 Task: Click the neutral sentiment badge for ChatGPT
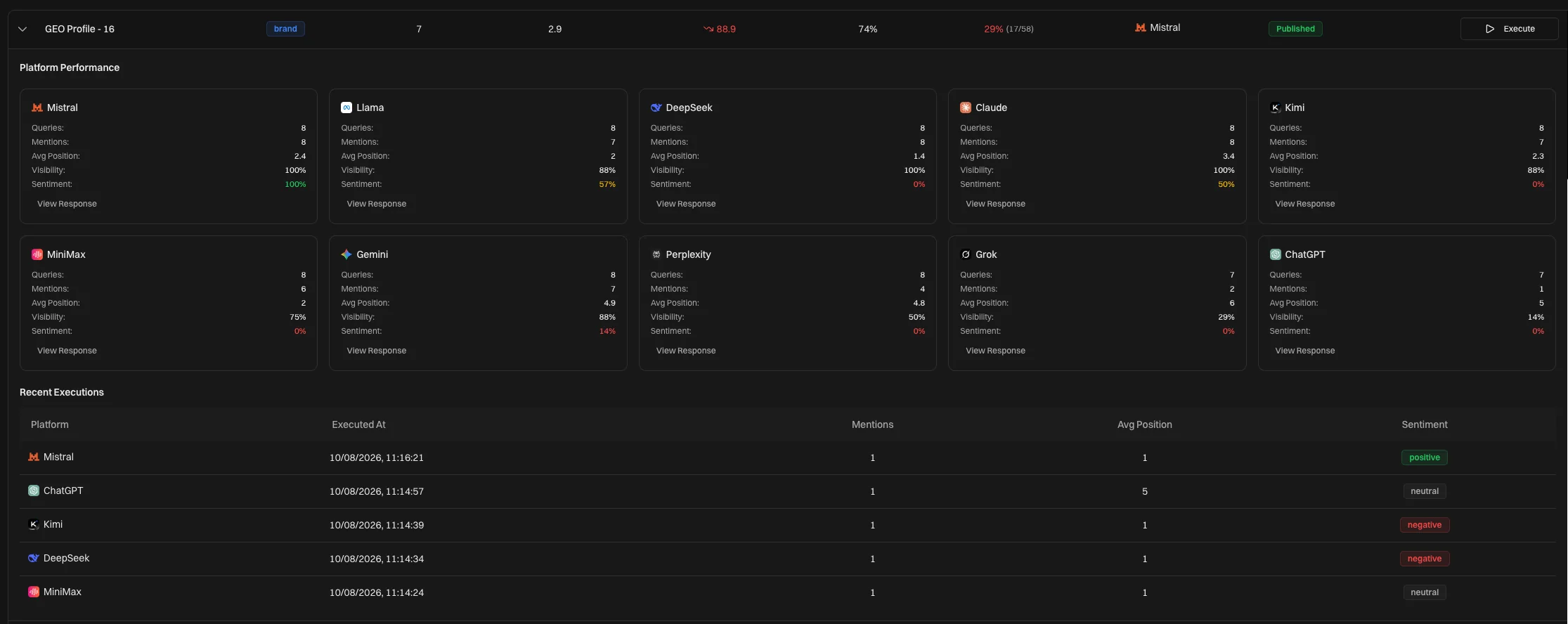click(x=1425, y=491)
